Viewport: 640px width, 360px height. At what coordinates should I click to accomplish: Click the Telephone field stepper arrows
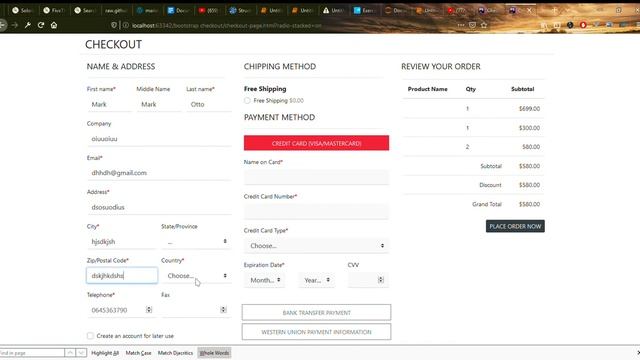pos(149,310)
